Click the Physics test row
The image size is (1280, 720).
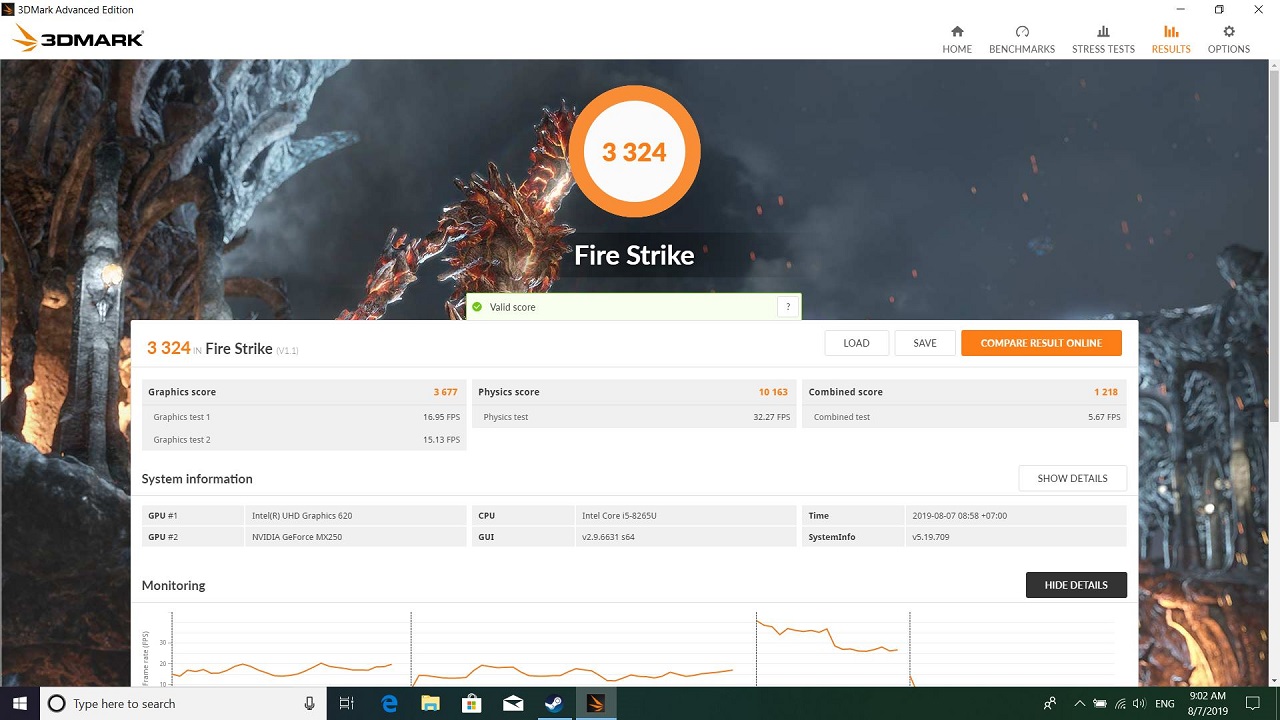[x=634, y=417]
